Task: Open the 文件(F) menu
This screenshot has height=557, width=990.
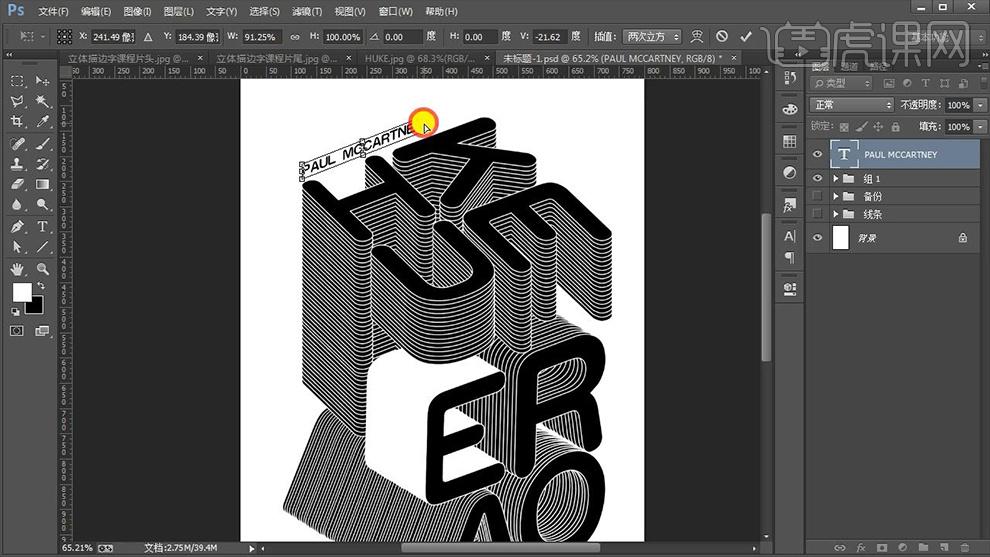Action: point(53,11)
